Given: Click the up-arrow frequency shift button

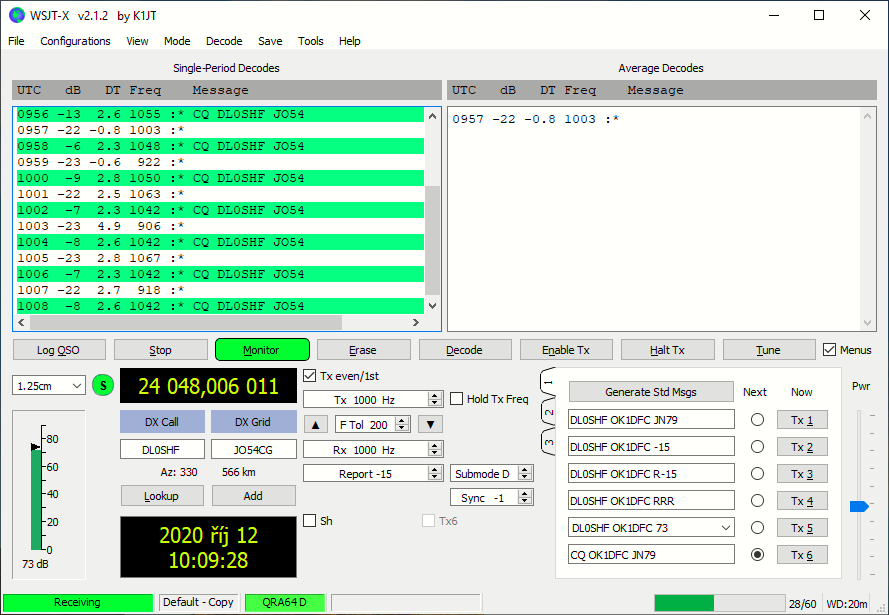Looking at the screenshot, I should click(316, 425).
